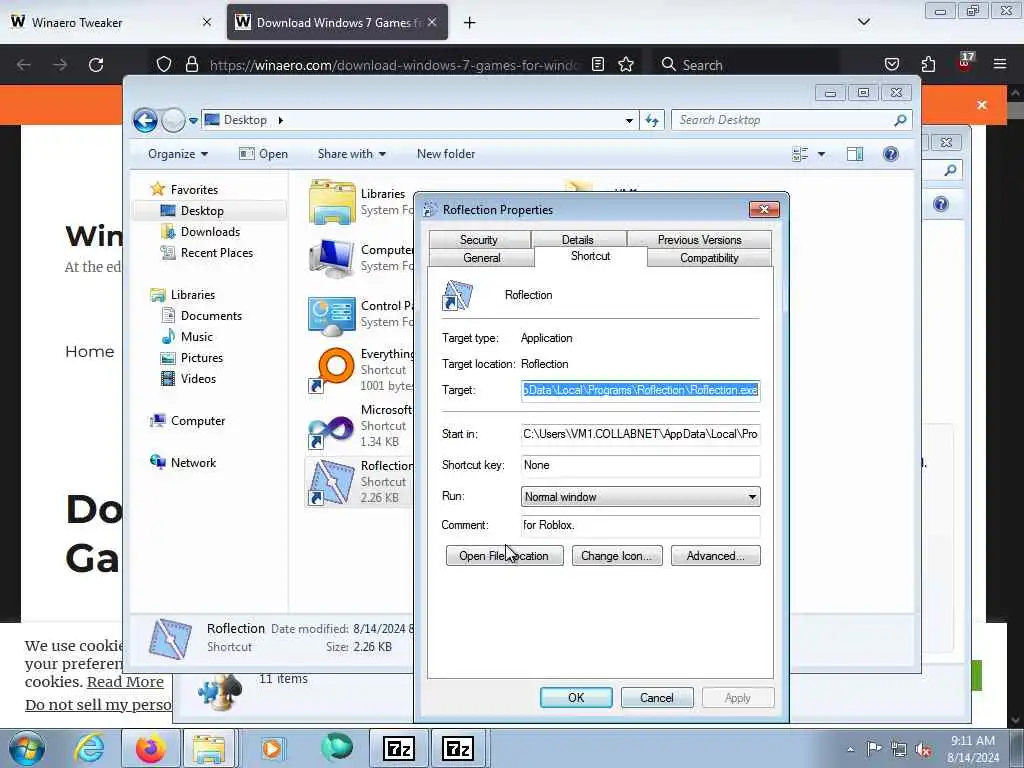The image size is (1024, 768).
Task: Click the Open File Location button
Action: tap(504, 556)
